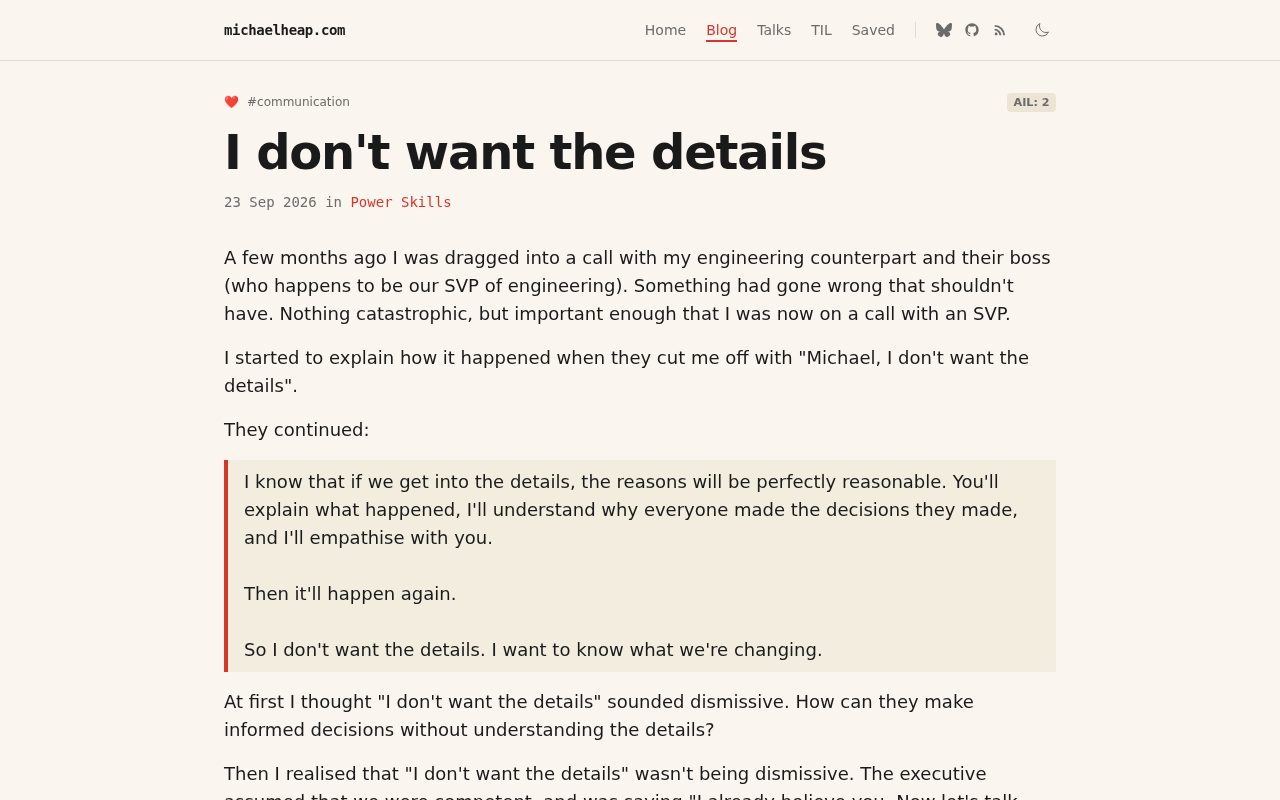Open the Bluesky profile icon
This screenshot has height=800, width=1280.
pos(944,30)
